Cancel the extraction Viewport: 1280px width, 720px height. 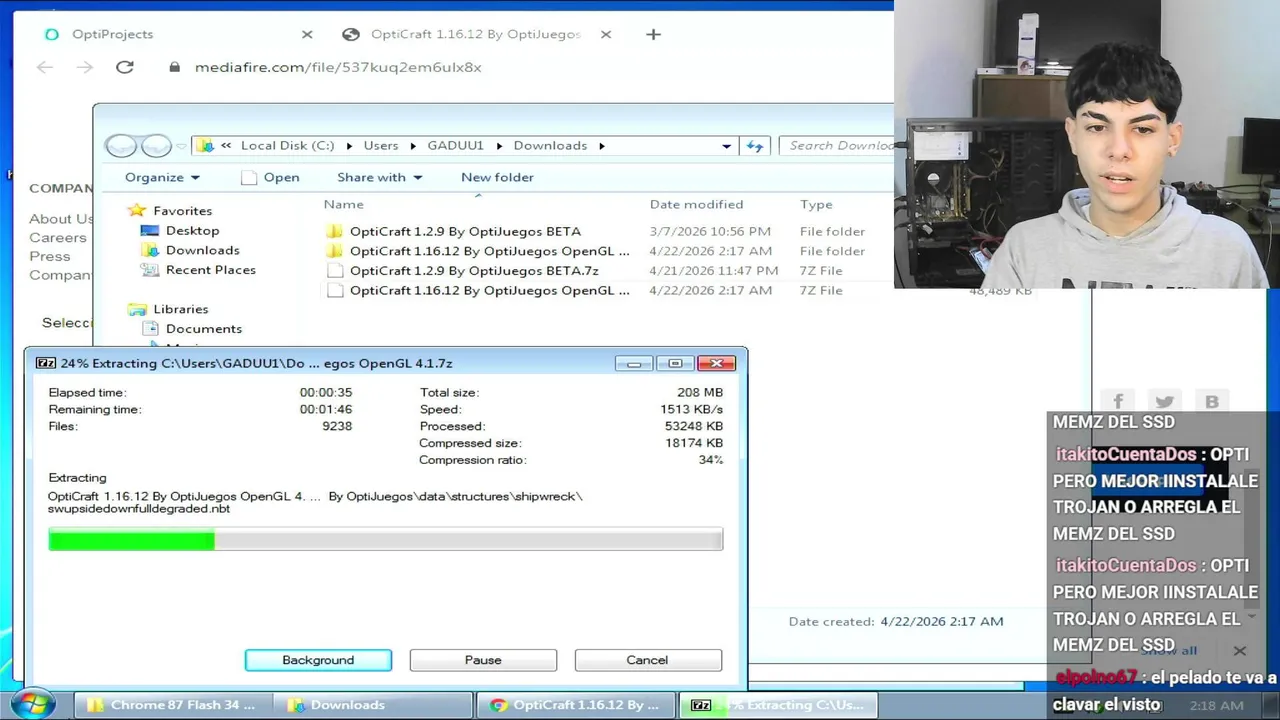[647, 660]
